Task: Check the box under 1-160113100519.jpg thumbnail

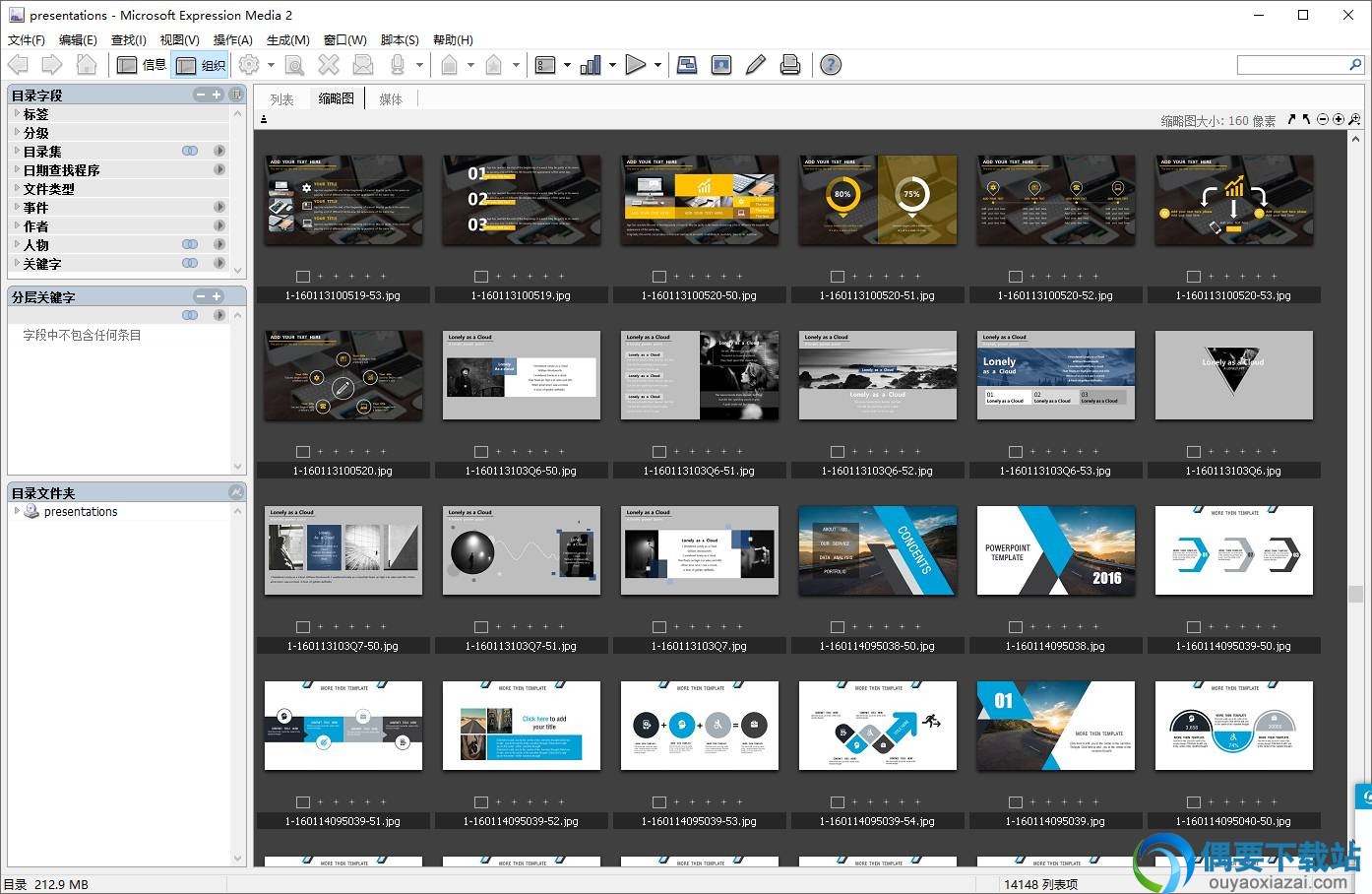Action: 481,277
